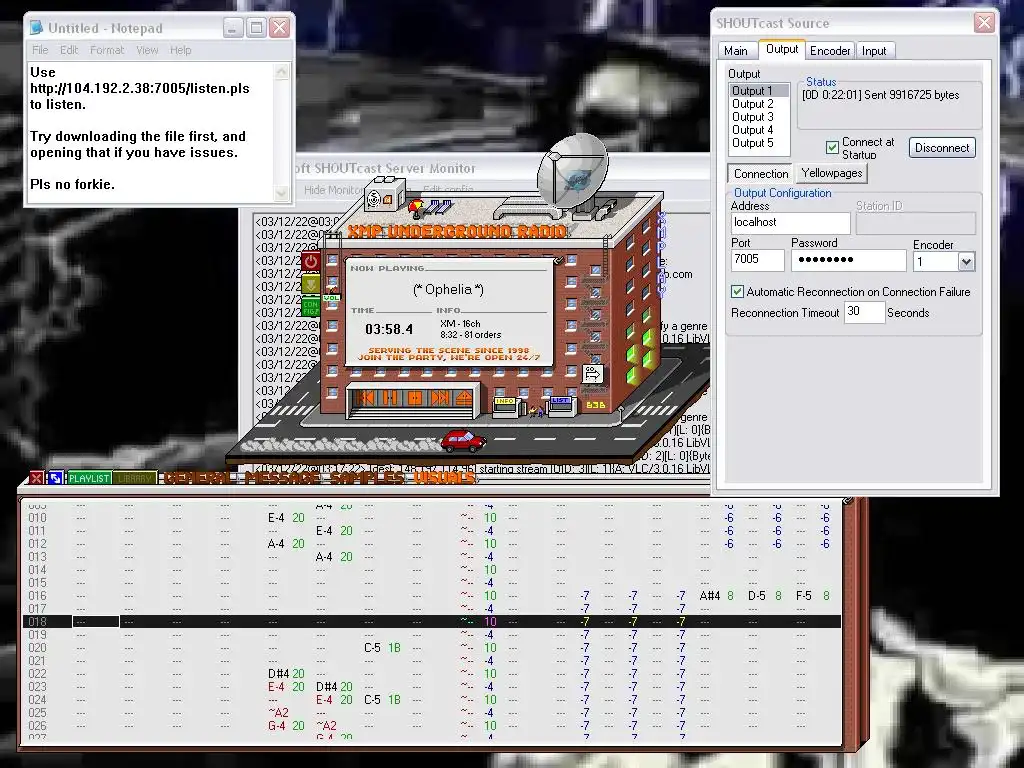Screen dimensions: 1024x768
Task: Open Notepad View menu
Action: pyautogui.click(x=147, y=50)
